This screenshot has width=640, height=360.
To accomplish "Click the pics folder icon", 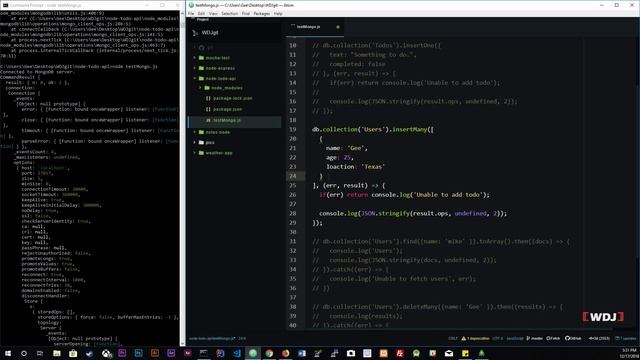I will tap(201, 142).
